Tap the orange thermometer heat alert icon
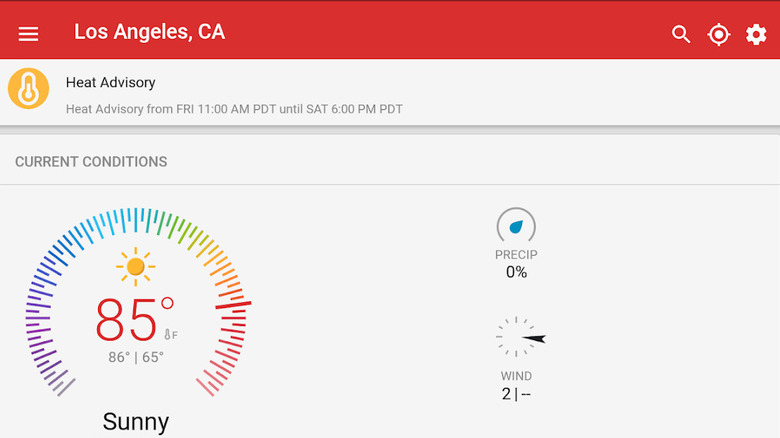Screen dimensions: 780x438 (28, 89)
